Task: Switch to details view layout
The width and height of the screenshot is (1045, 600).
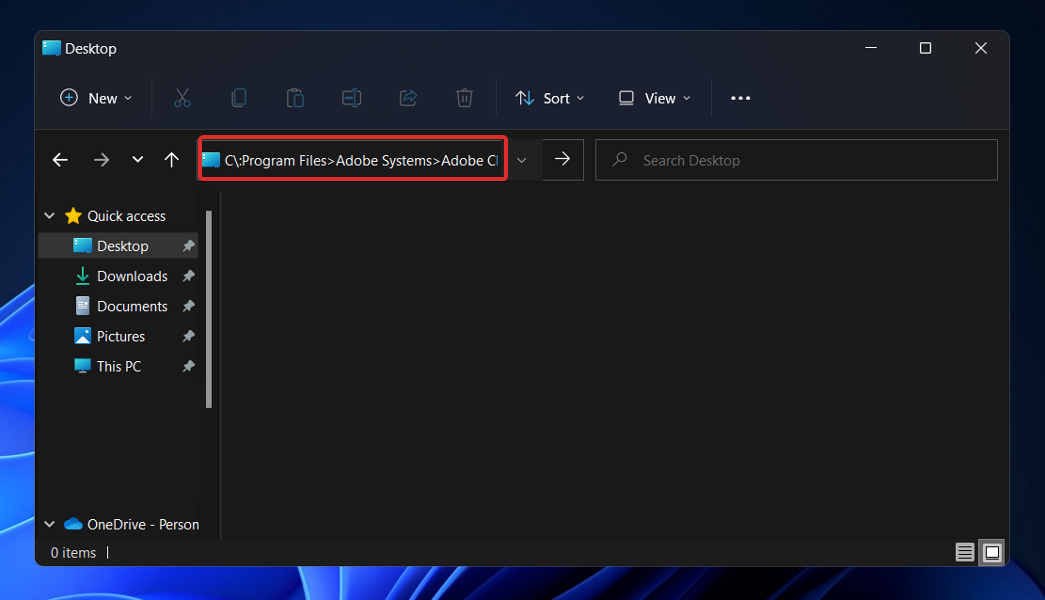Action: tap(964, 552)
